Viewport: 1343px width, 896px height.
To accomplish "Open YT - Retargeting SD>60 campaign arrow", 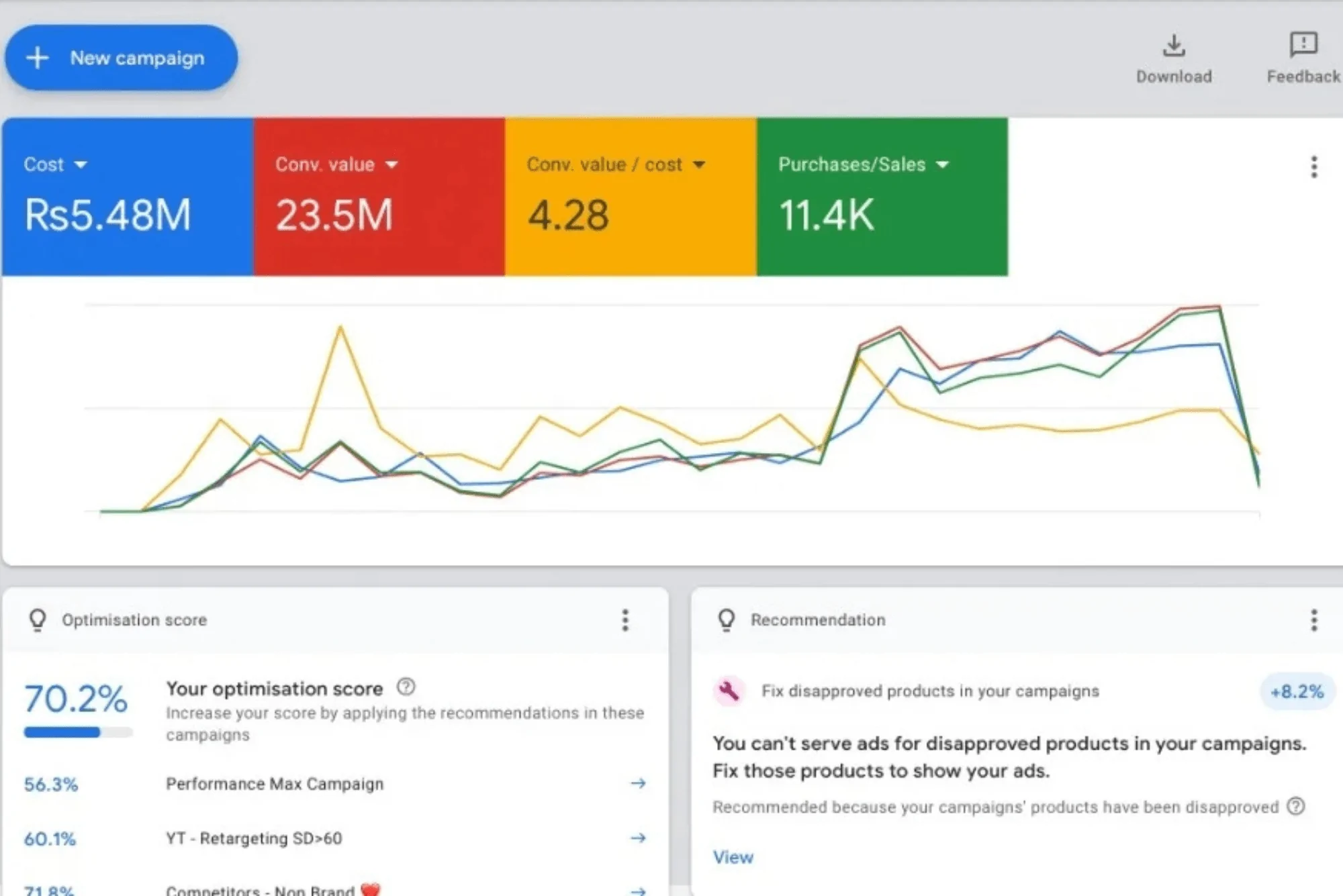I will pos(638,838).
